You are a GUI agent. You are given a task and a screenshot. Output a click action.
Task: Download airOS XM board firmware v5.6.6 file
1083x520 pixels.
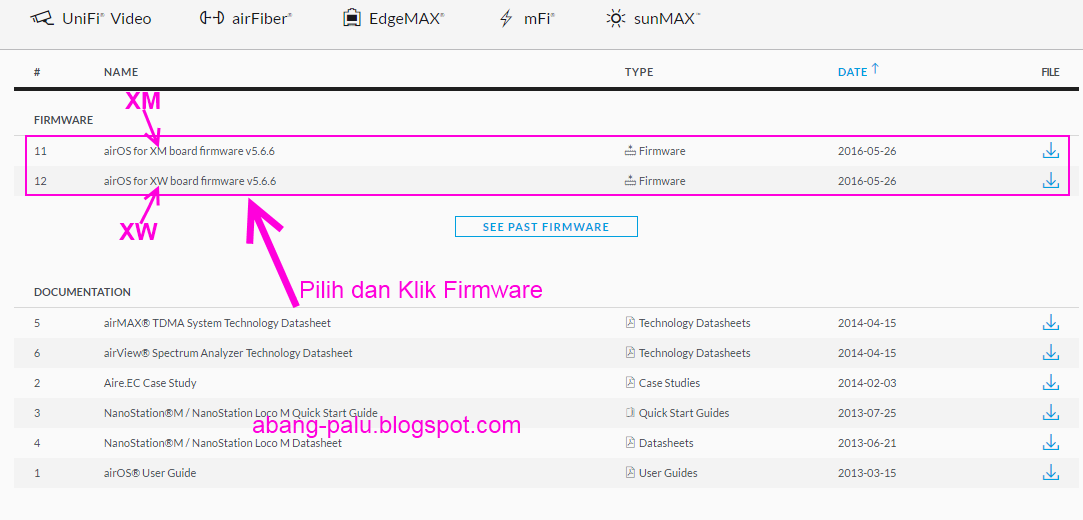(1050, 151)
